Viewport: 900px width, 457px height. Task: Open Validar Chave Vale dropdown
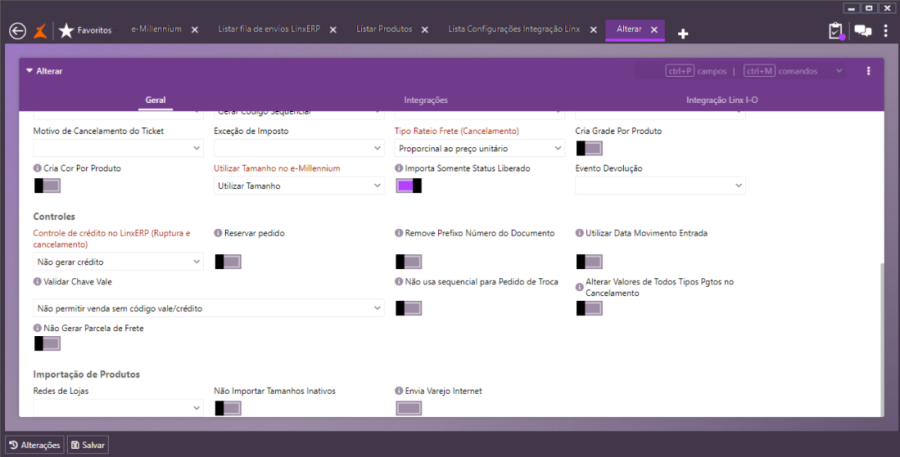[x=209, y=308]
